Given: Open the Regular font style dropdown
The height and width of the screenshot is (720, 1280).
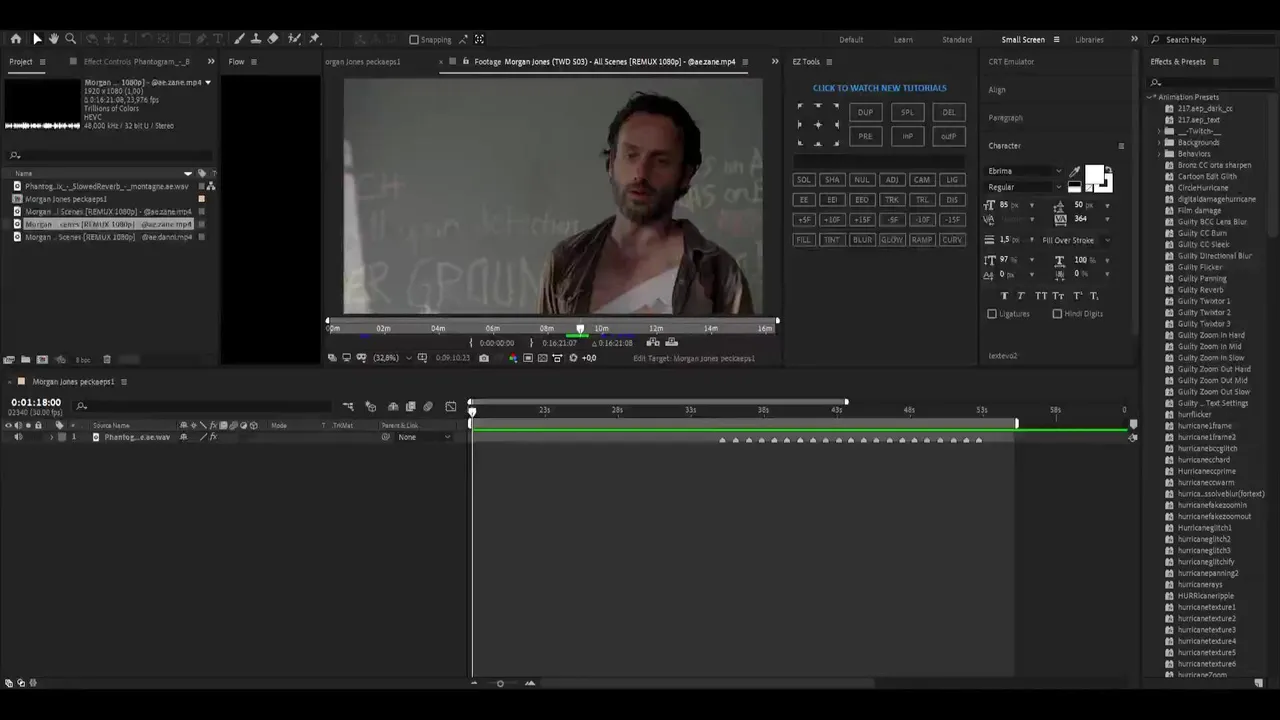Looking at the screenshot, I should pyautogui.click(x=1024, y=187).
